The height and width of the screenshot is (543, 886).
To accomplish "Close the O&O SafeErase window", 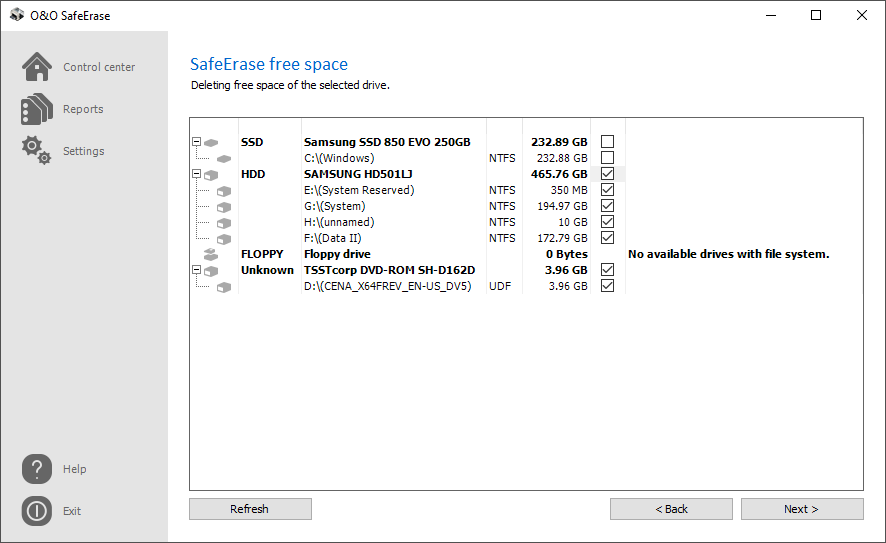I will pyautogui.click(x=862, y=15).
